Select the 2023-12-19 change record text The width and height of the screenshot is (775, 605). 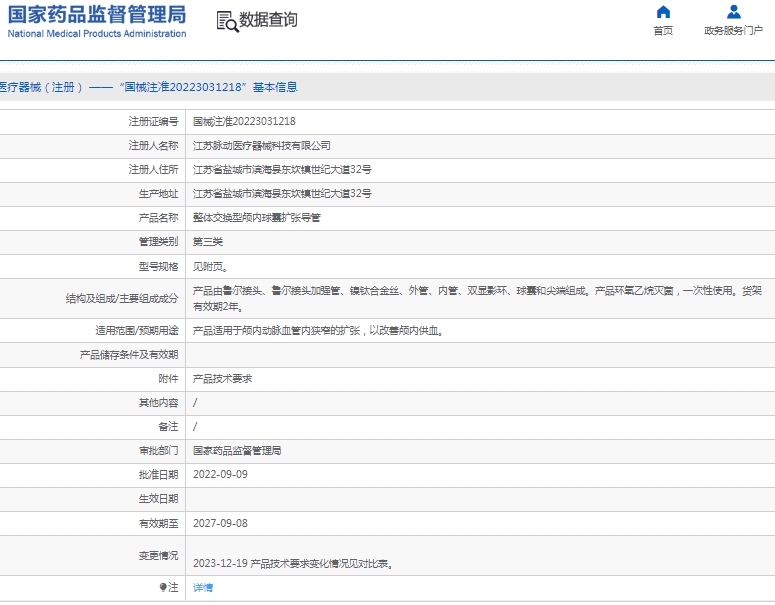point(293,563)
